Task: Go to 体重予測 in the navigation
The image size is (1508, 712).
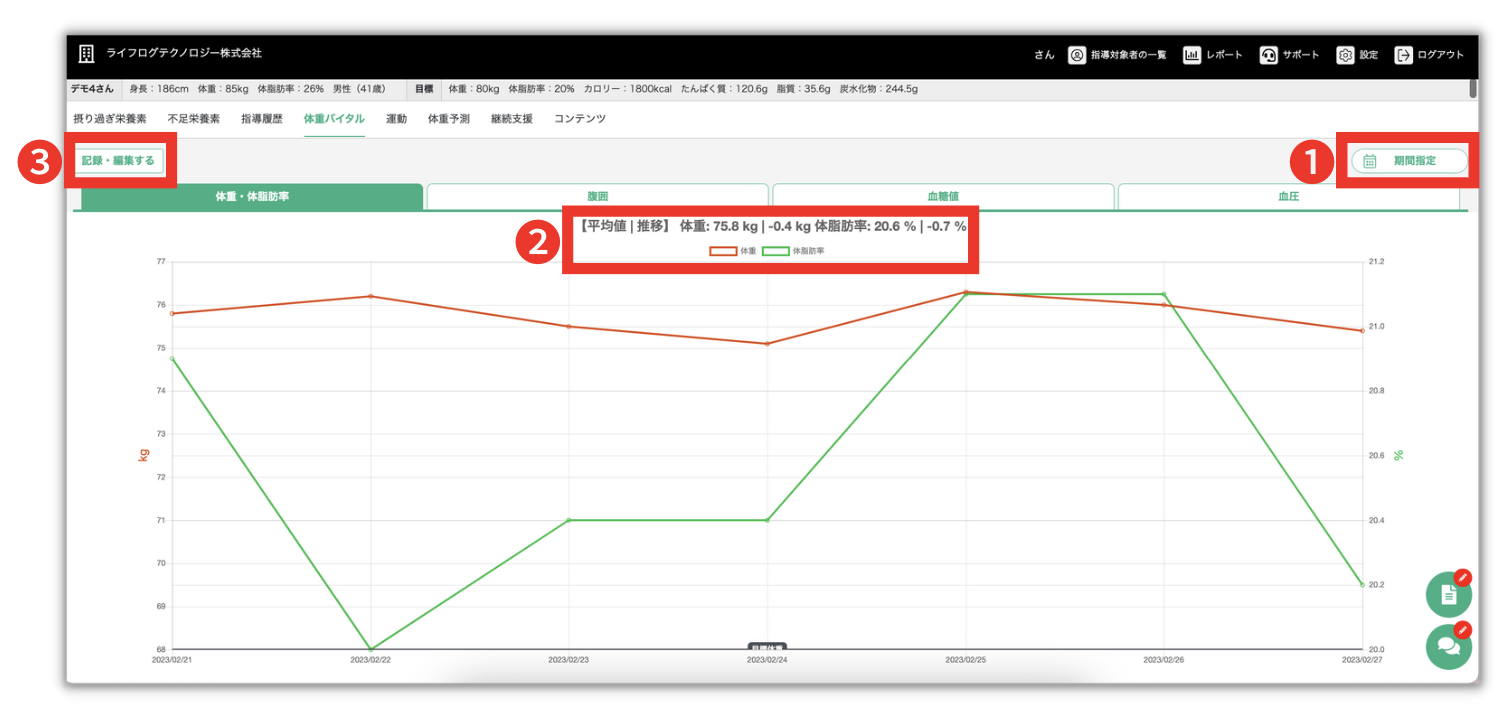Action: coord(449,119)
